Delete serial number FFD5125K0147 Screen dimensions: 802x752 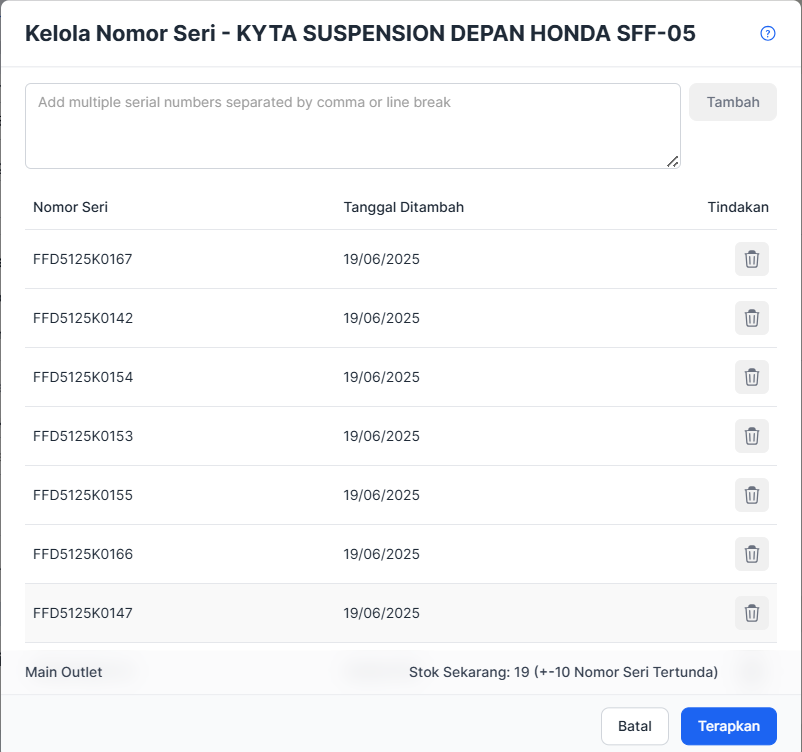pyautogui.click(x=751, y=613)
